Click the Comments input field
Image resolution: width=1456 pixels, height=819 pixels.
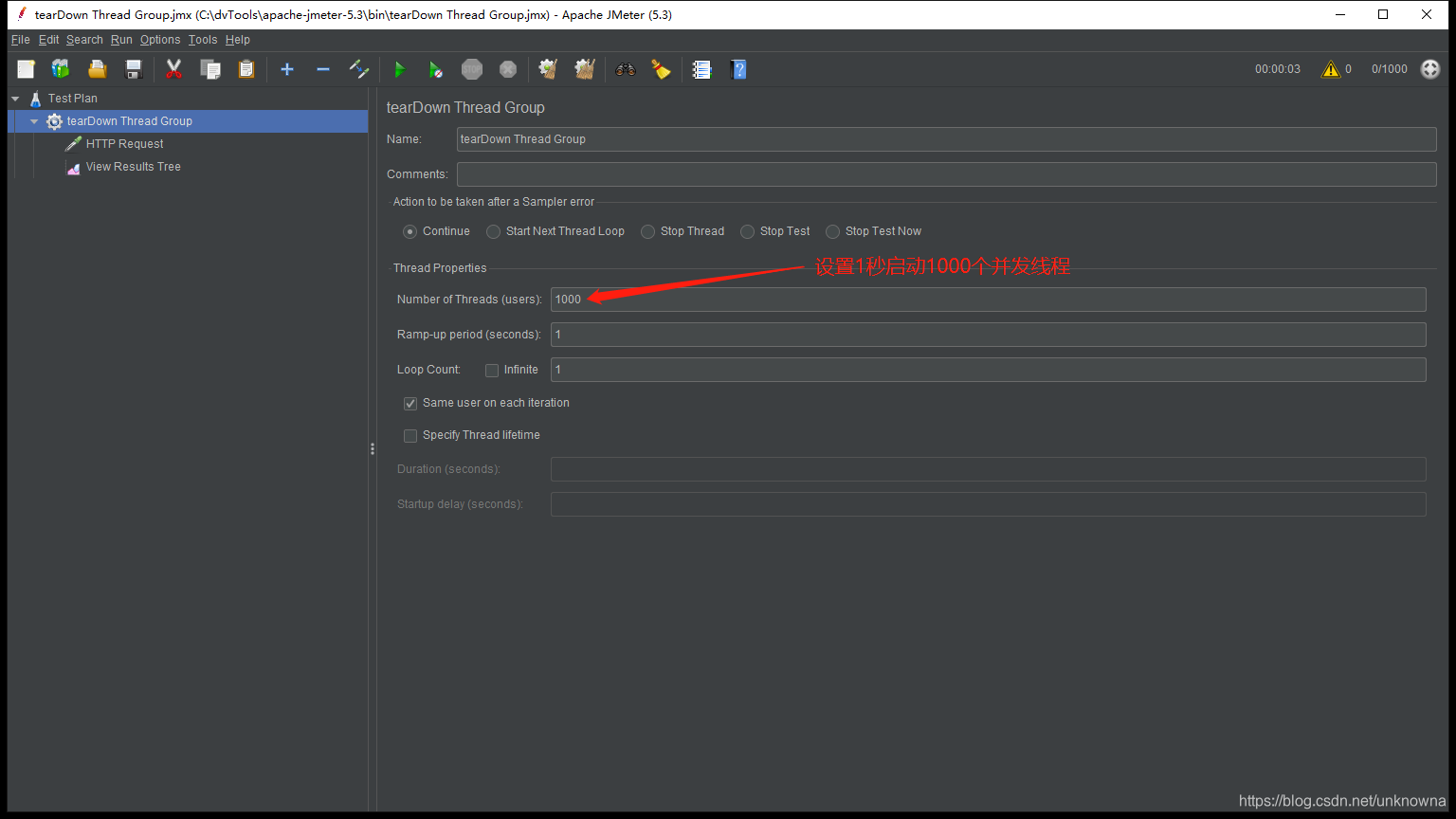tap(946, 174)
